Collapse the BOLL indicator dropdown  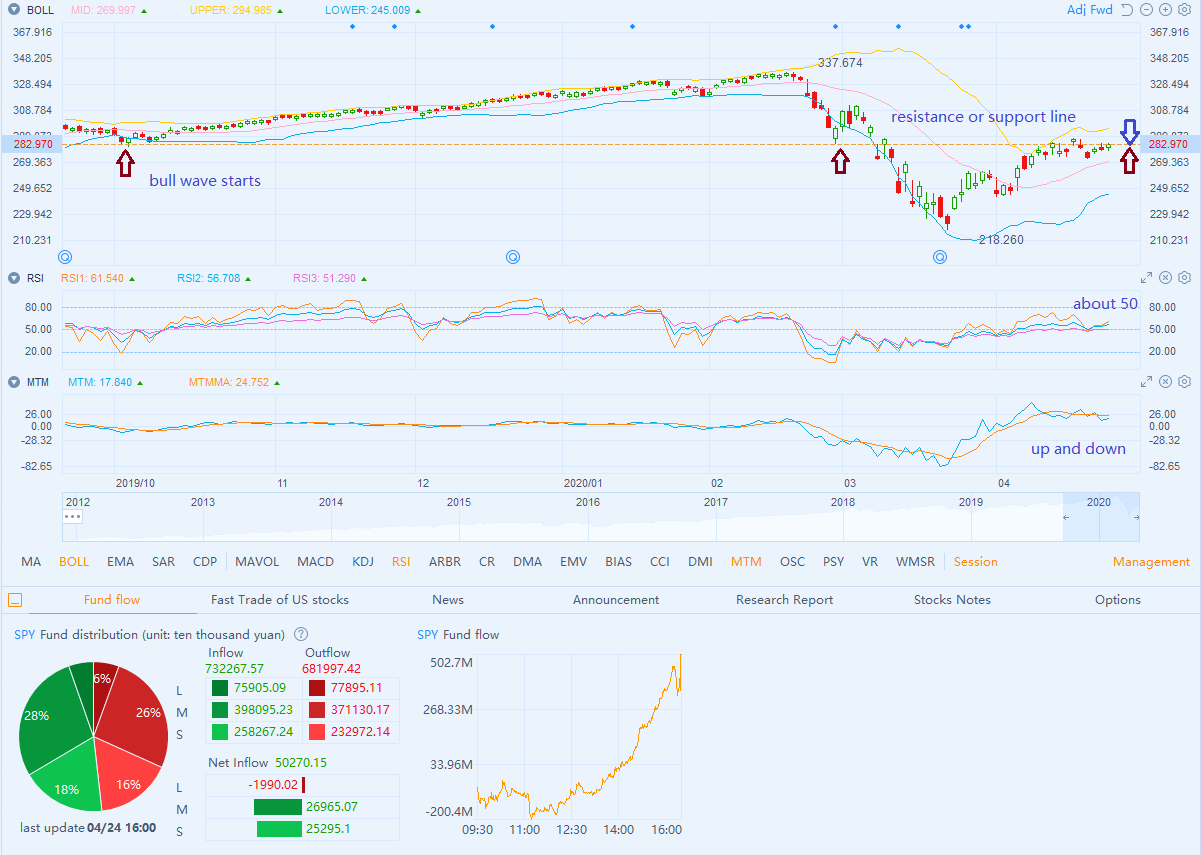[x=14, y=10]
